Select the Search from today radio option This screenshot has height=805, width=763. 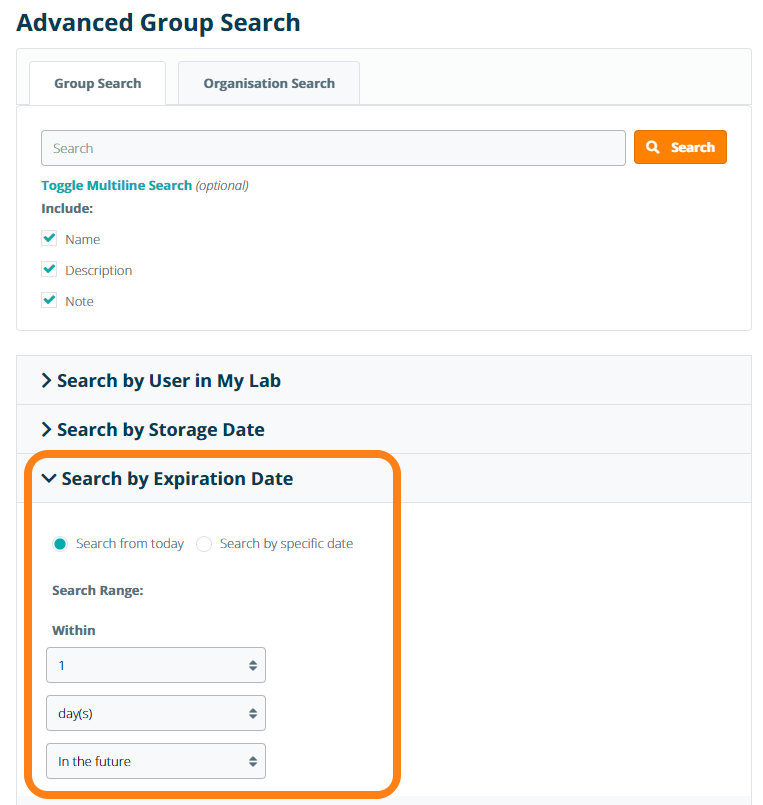pyautogui.click(x=60, y=544)
